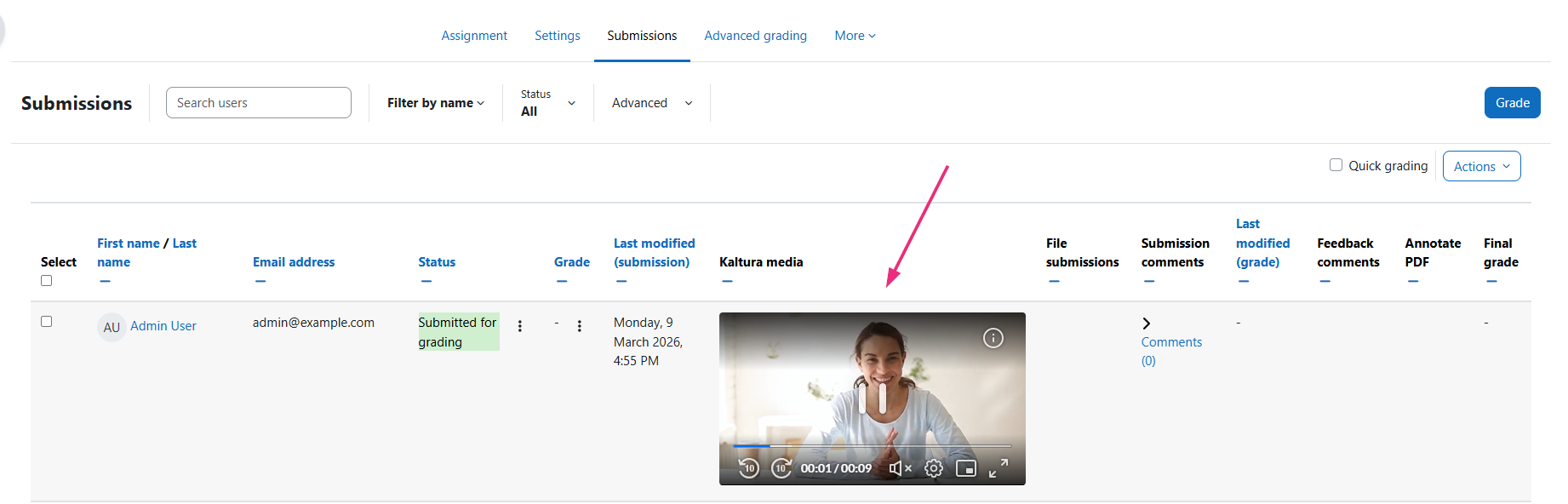The image size is (1568, 504).
Task: Collapse File submissions column
Action: click(1054, 281)
